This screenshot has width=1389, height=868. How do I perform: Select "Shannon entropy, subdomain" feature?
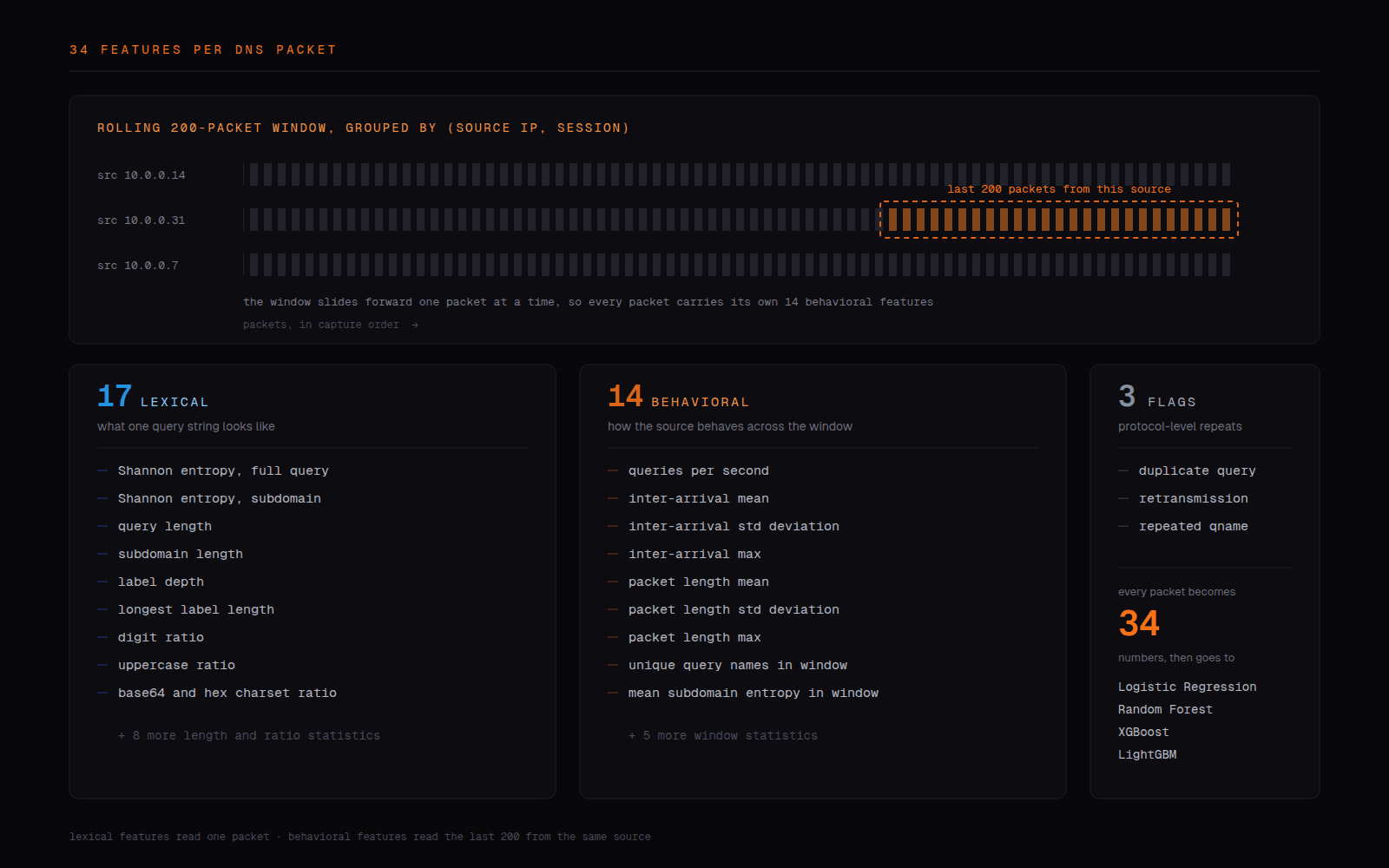click(x=220, y=498)
